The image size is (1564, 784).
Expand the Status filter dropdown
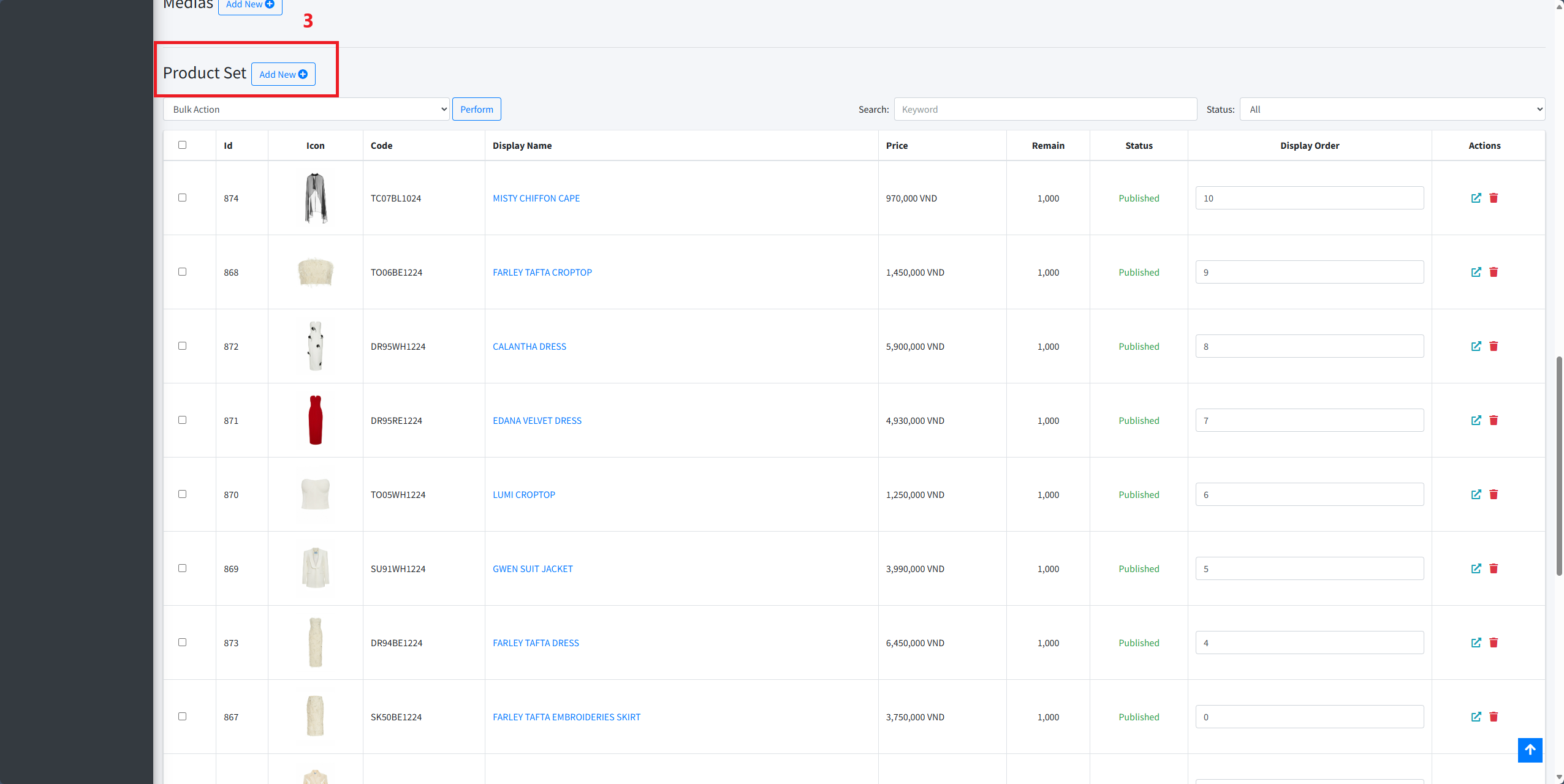(1392, 109)
